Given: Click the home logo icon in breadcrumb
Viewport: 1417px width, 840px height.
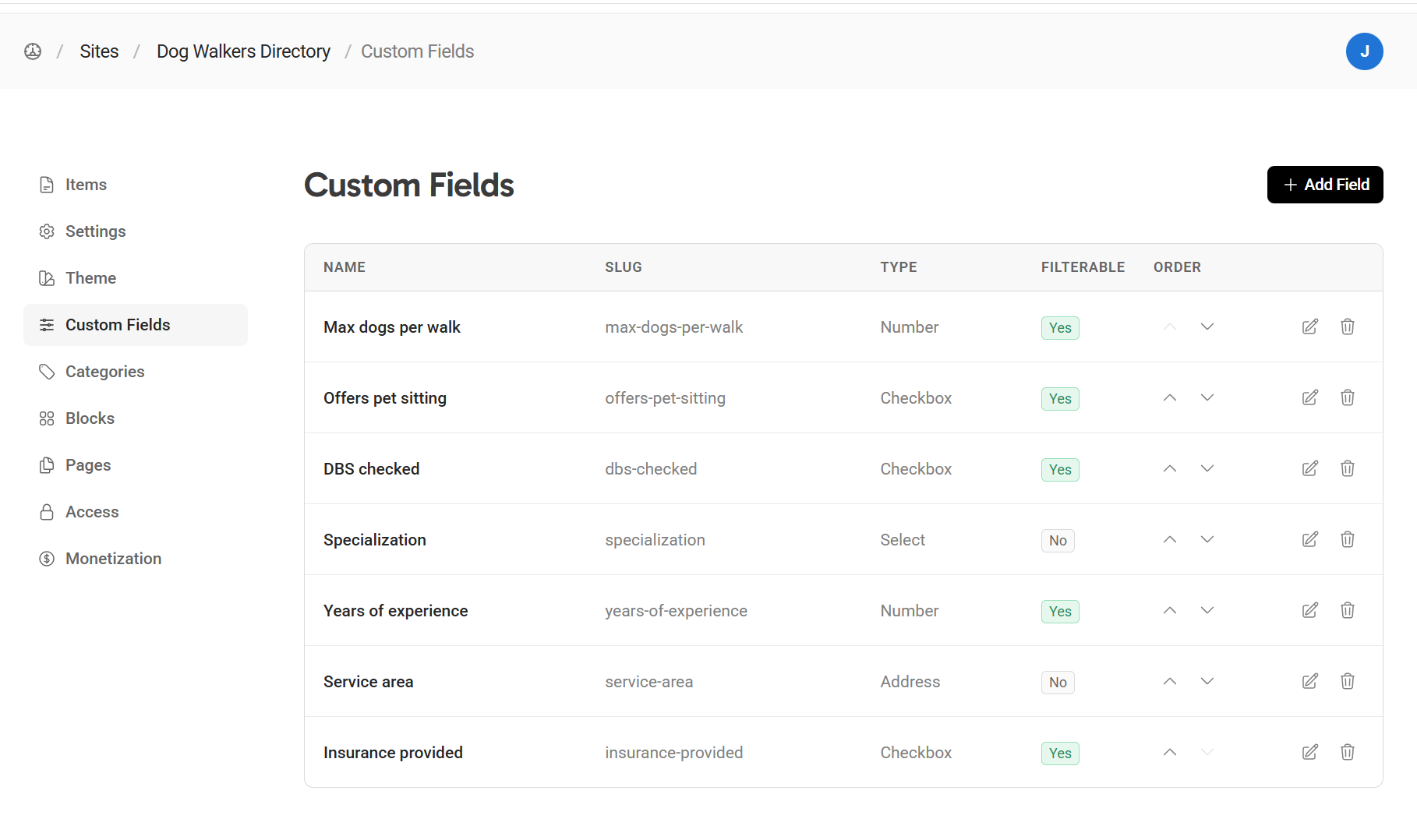Looking at the screenshot, I should (33, 51).
